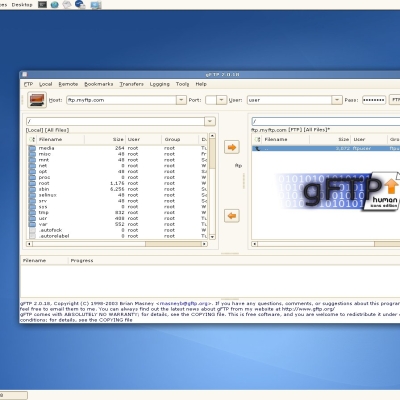Image resolution: width=400 pixels, height=400 pixels.
Task: Click sort order icon in local list header
Action: click(x=32, y=139)
